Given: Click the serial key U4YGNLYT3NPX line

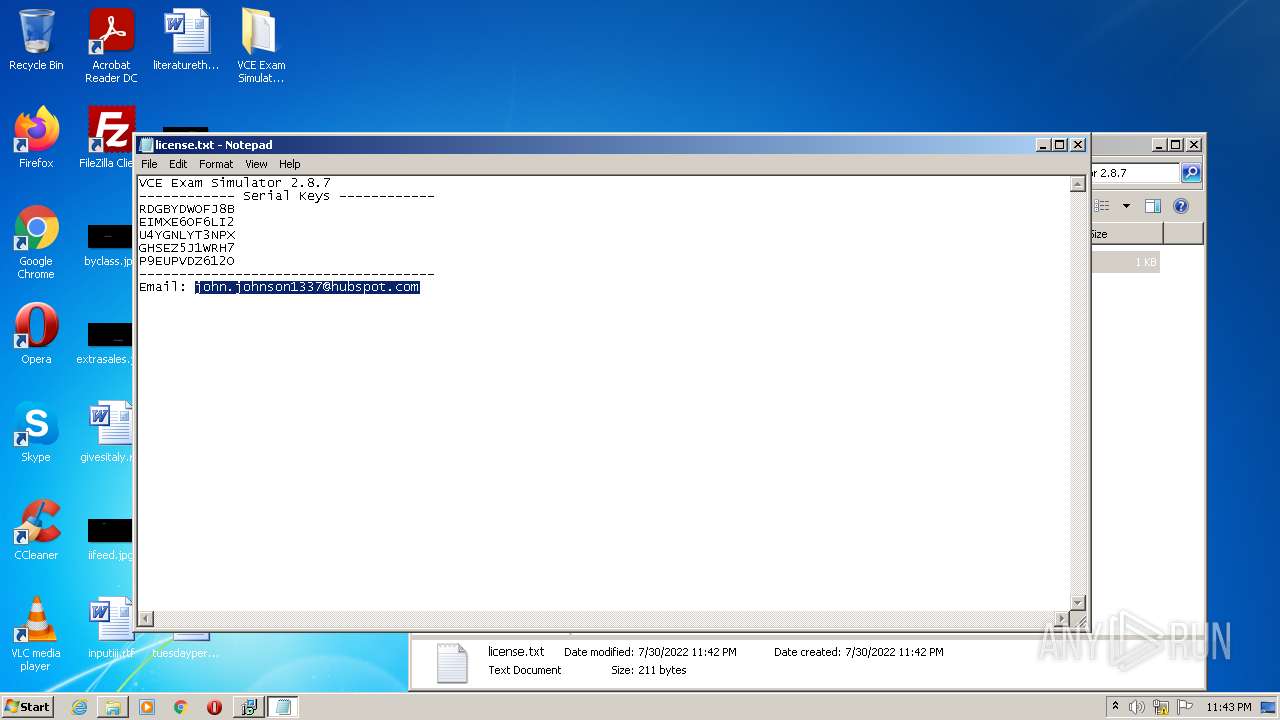Looking at the screenshot, I should click(187, 235).
